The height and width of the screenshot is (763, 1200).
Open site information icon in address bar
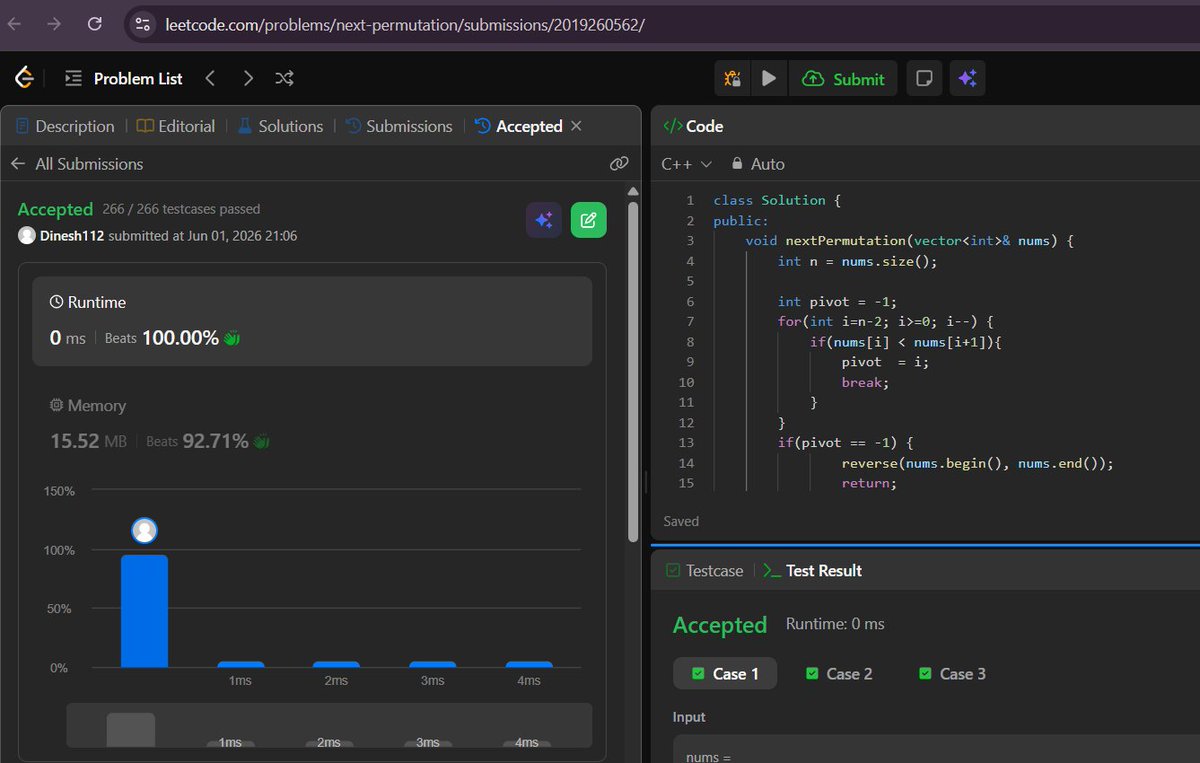click(x=142, y=24)
